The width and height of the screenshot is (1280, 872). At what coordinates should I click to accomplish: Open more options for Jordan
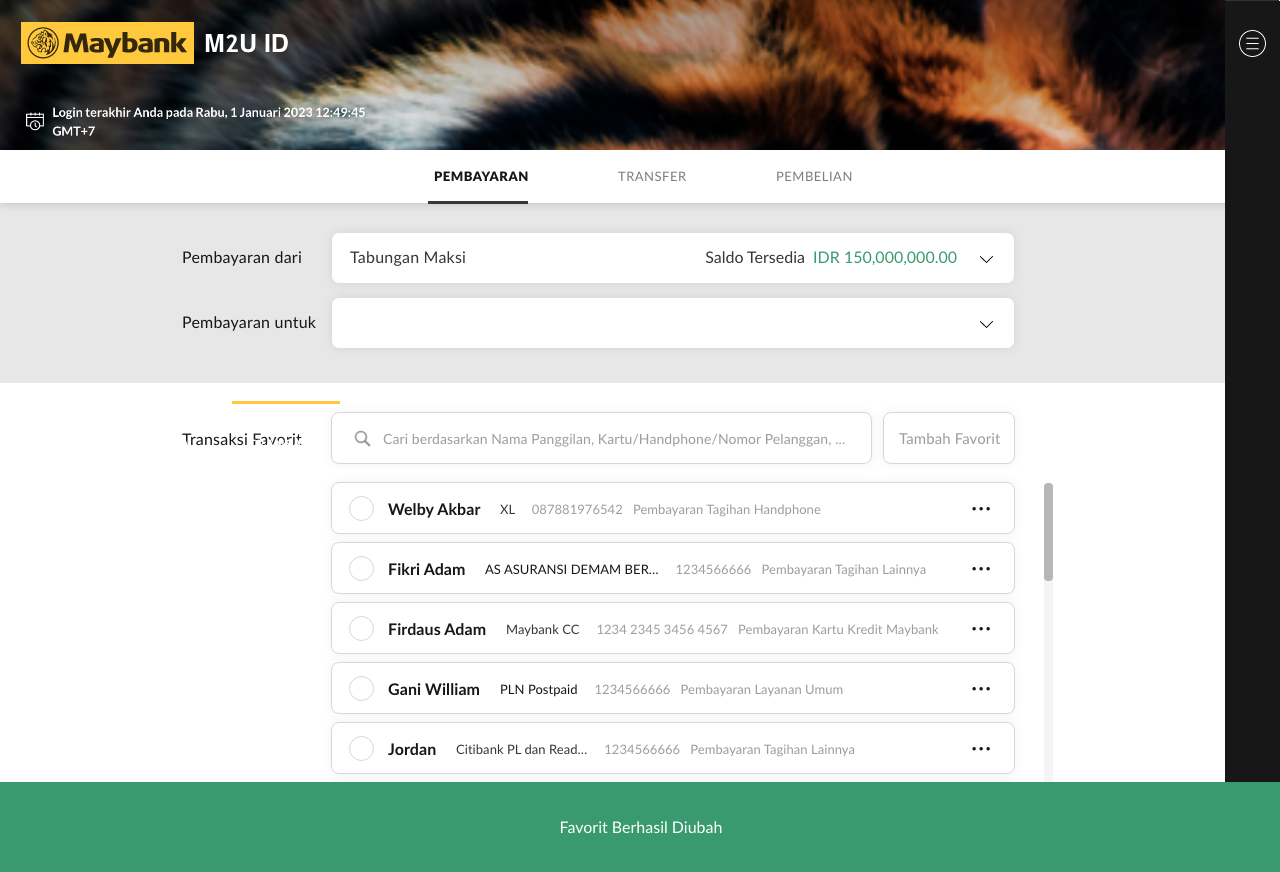tap(981, 749)
